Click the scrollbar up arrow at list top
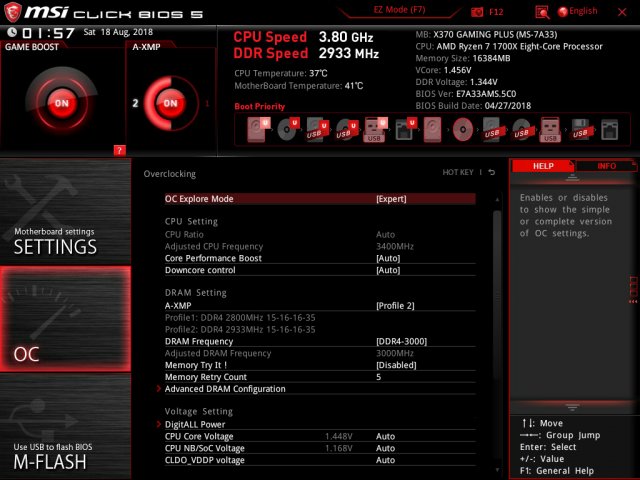Screen dimensions: 640x480 pyautogui.click(x=497, y=200)
